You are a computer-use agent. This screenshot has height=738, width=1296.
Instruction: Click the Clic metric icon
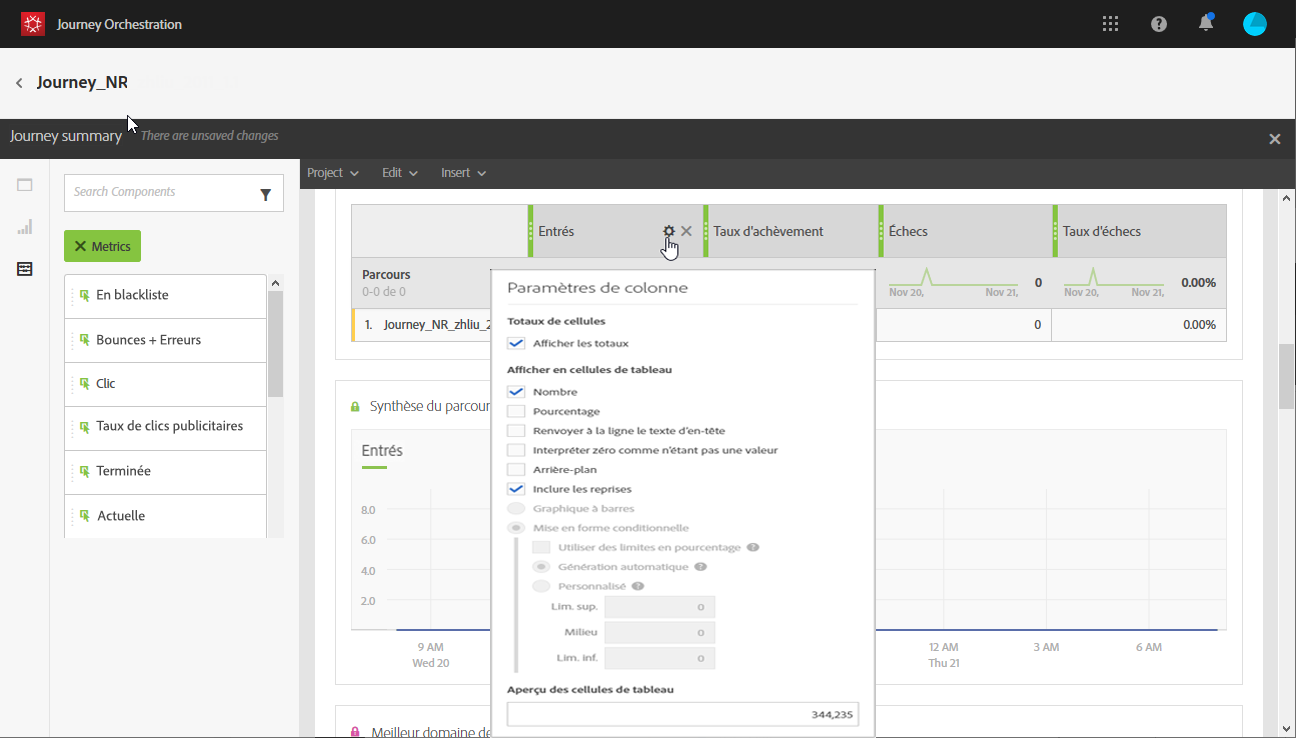click(85, 384)
